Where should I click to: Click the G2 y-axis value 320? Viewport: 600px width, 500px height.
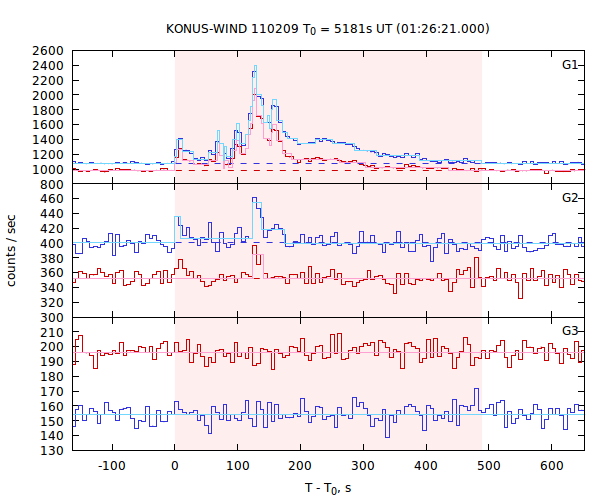click(x=52, y=303)
